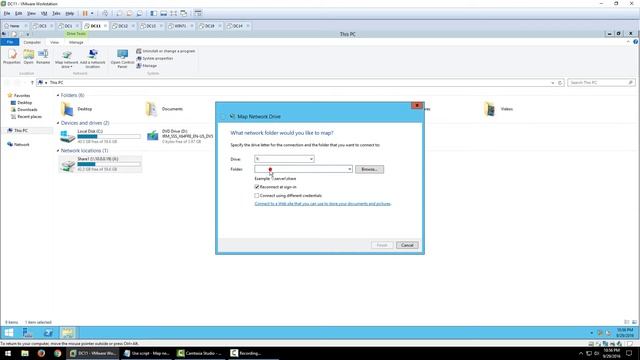Click the Search This PC box
Screen dimensions: 640x360
click(601, 83)
